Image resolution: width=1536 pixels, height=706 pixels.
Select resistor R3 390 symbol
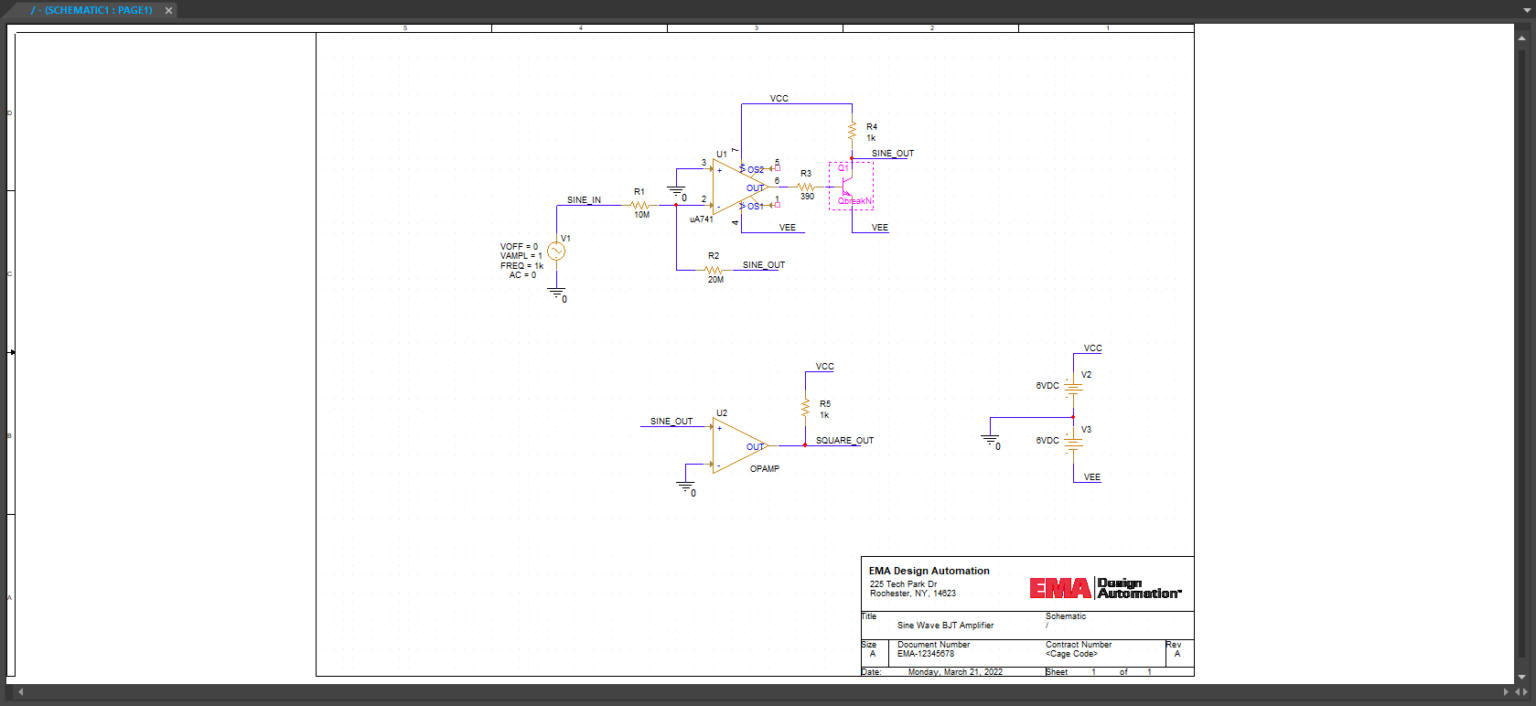click(x=804, y=186)
